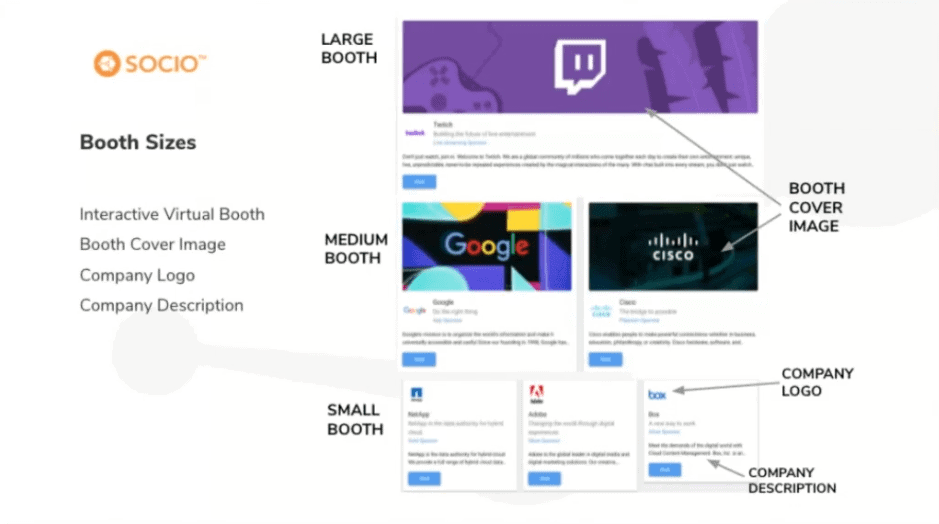Click the Google sponsor level link
The image size is (939, 524).
(447, 320)
